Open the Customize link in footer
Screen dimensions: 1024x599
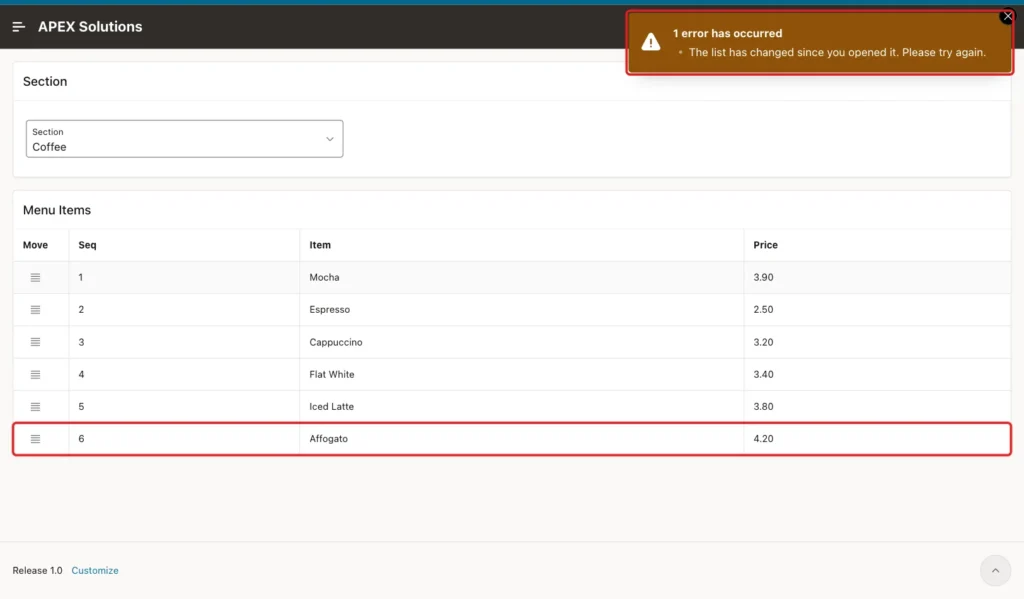pyautogui.click(x=95, y=570)
